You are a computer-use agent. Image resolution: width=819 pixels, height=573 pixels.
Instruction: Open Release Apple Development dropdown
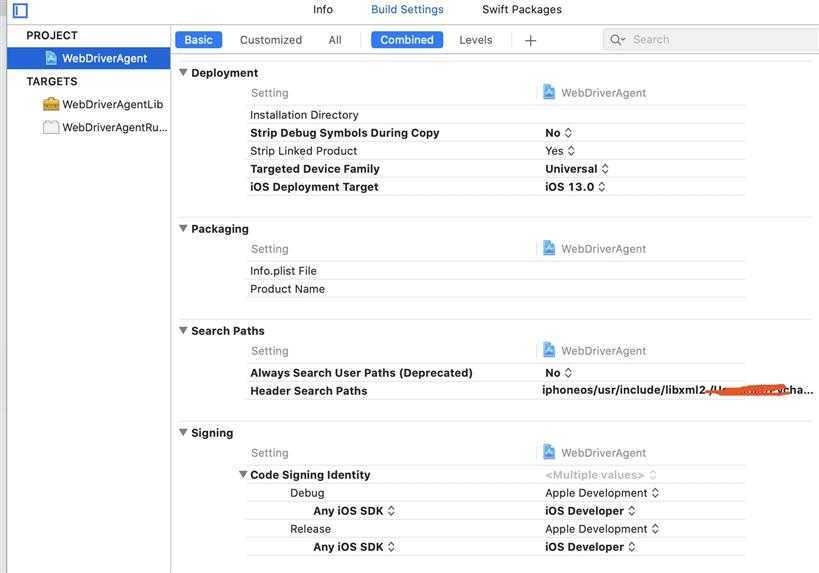(x=602, y=529)
